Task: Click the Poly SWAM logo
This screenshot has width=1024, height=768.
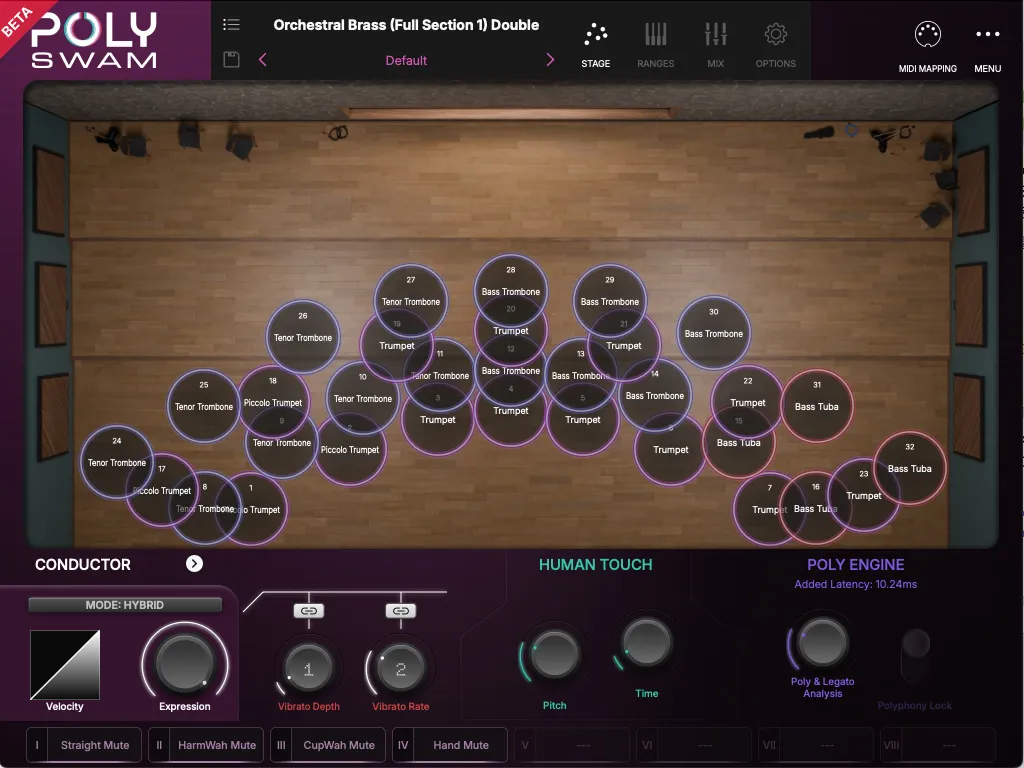Action: click(94, 40)
